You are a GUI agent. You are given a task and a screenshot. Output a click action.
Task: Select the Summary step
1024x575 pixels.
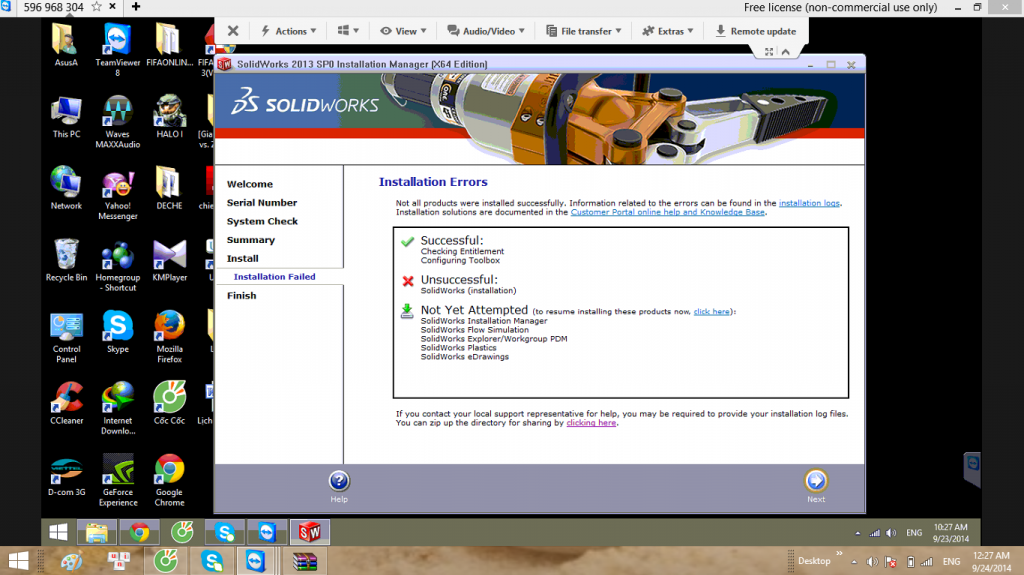pos(251,240)
